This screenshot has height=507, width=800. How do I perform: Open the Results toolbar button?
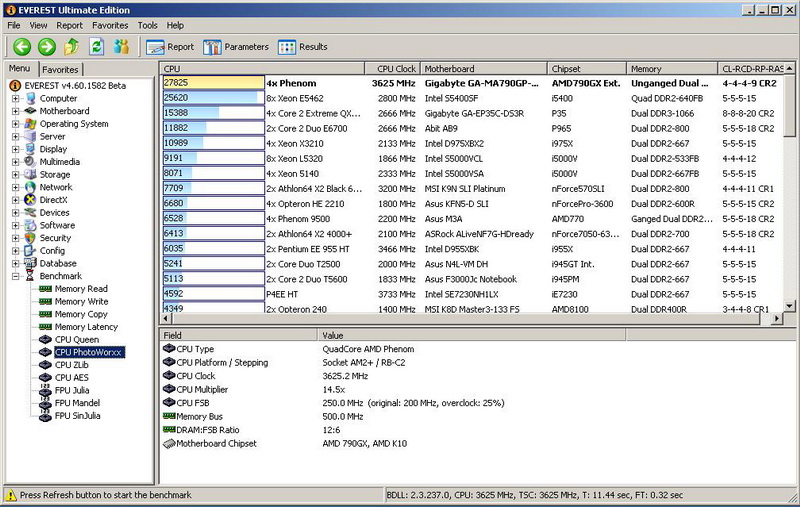pos(303,47)
